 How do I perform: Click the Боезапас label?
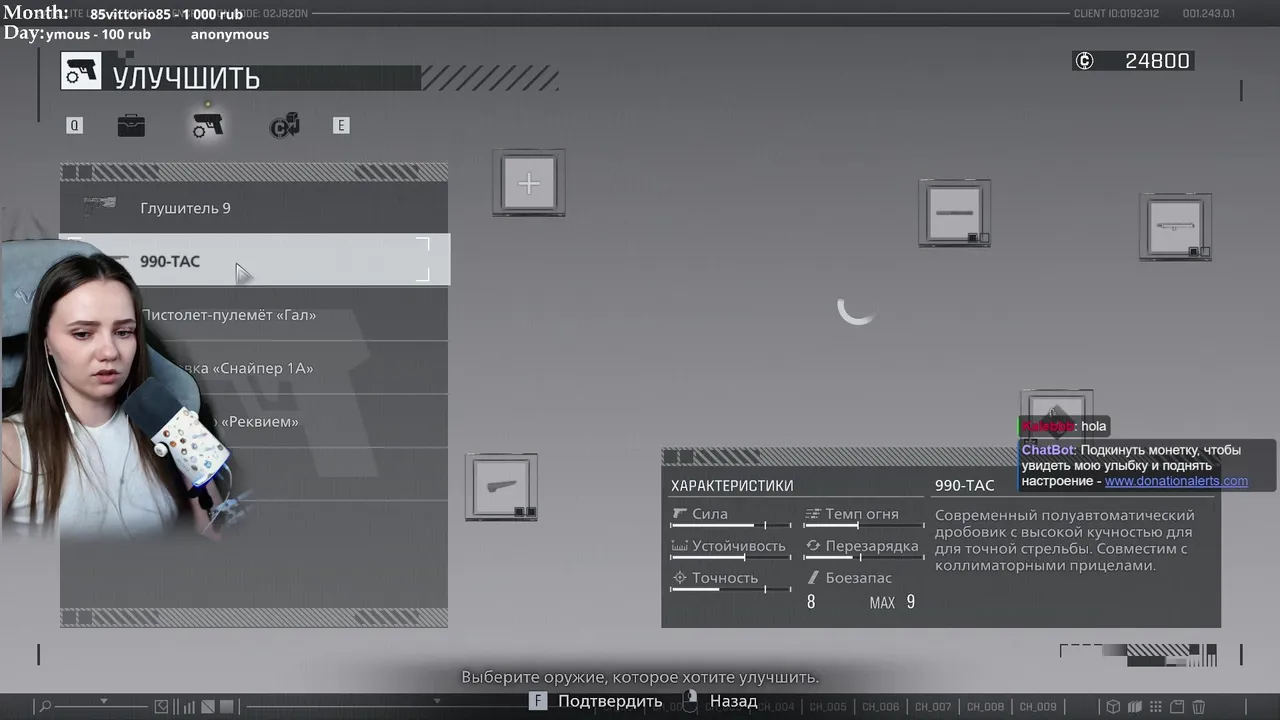tap(858, 578)
